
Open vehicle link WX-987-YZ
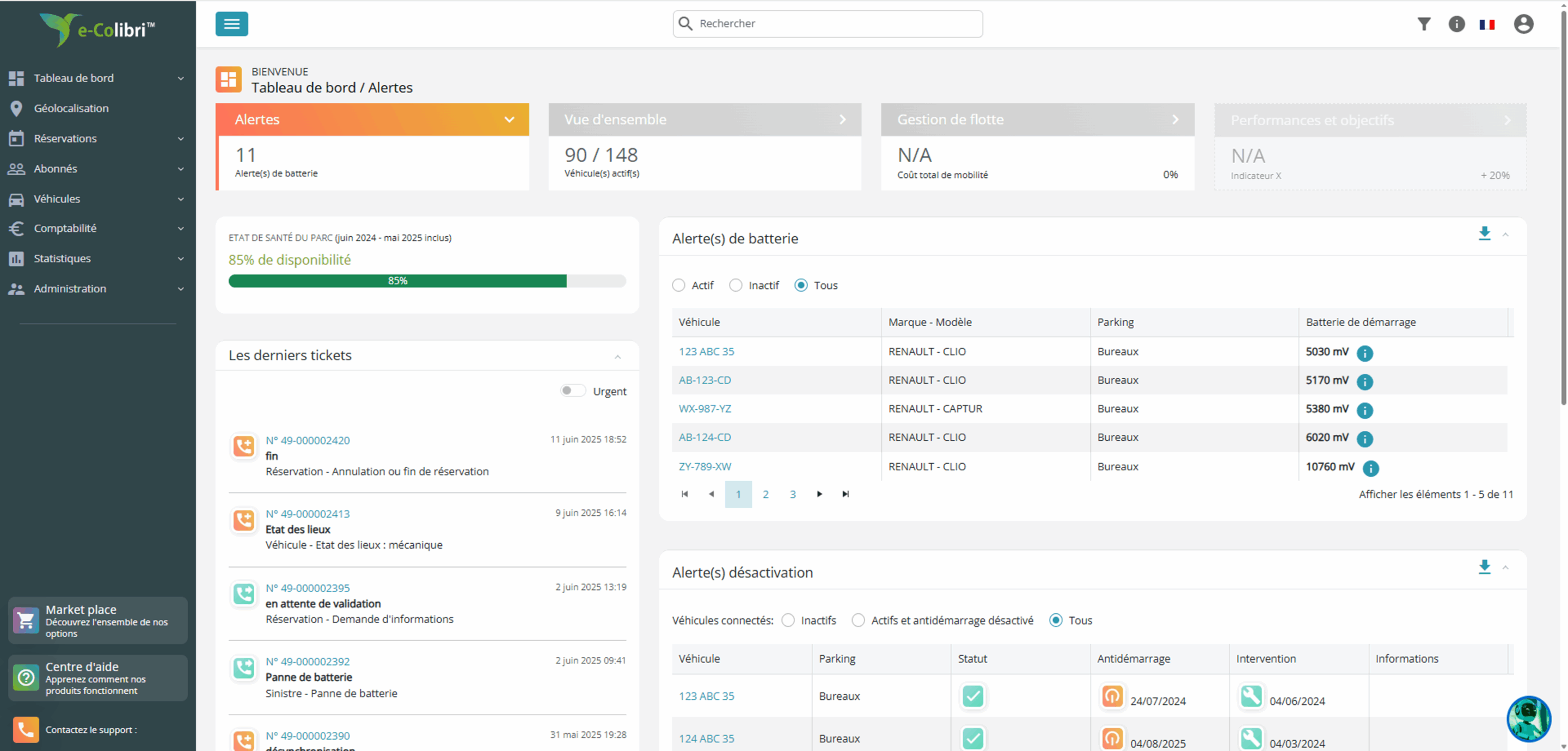tap(705, 408)
